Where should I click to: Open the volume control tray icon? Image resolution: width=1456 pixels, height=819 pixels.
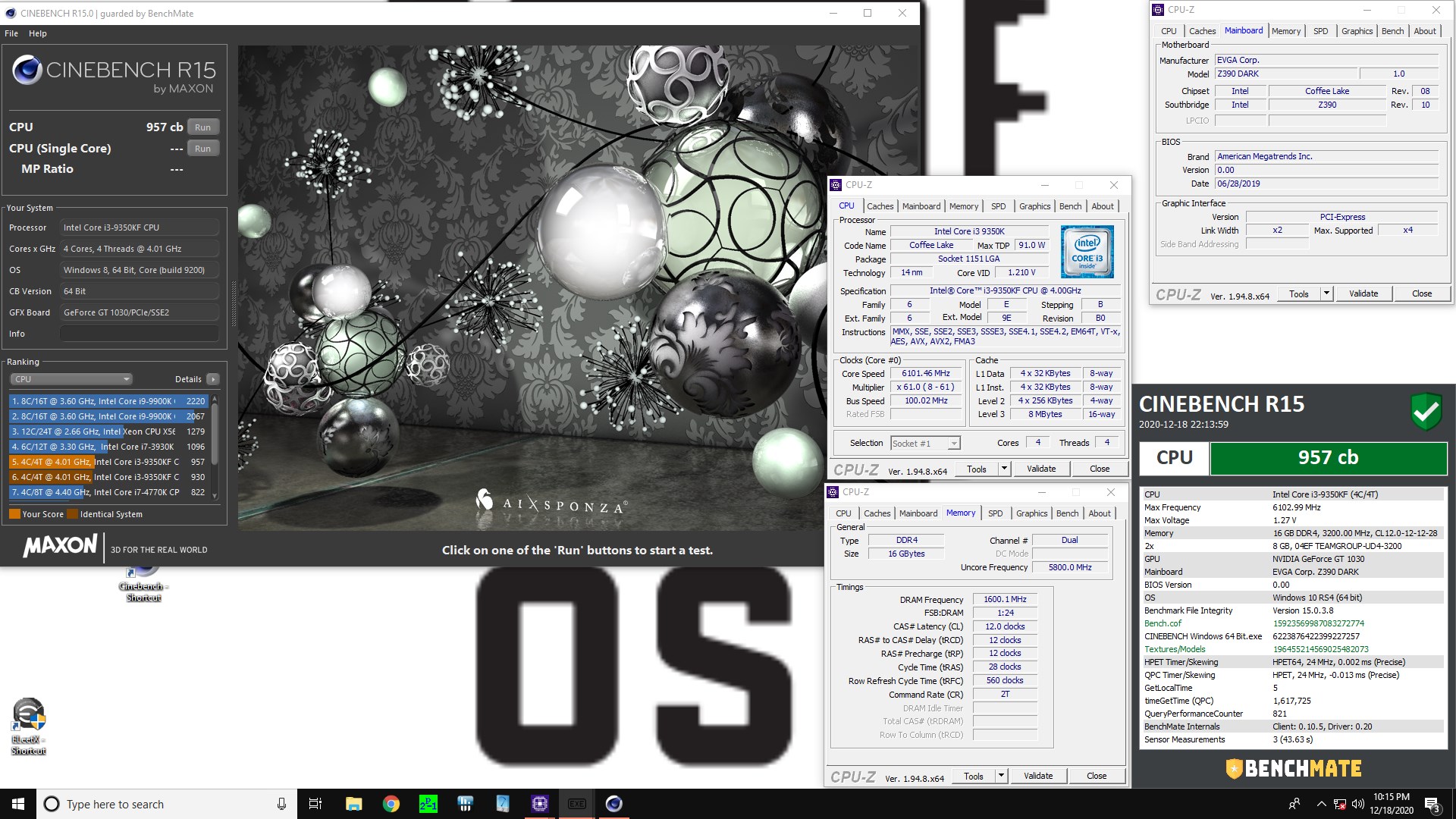click(1357, 804)
